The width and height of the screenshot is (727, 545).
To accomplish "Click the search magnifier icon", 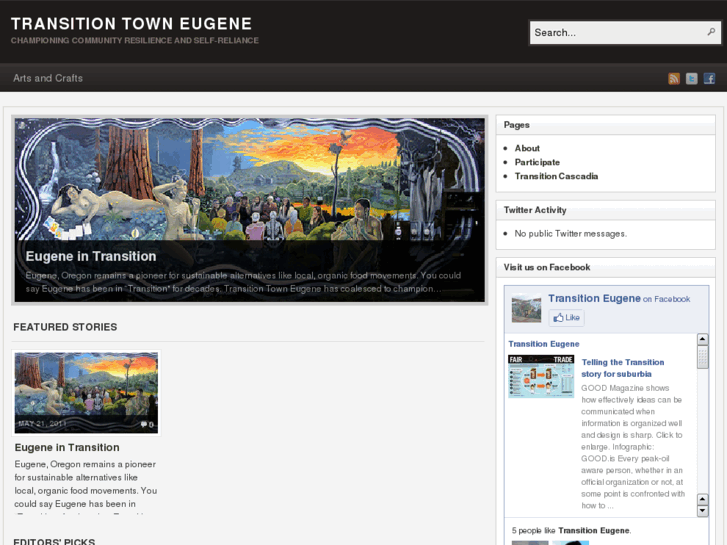I will point(711,32).
